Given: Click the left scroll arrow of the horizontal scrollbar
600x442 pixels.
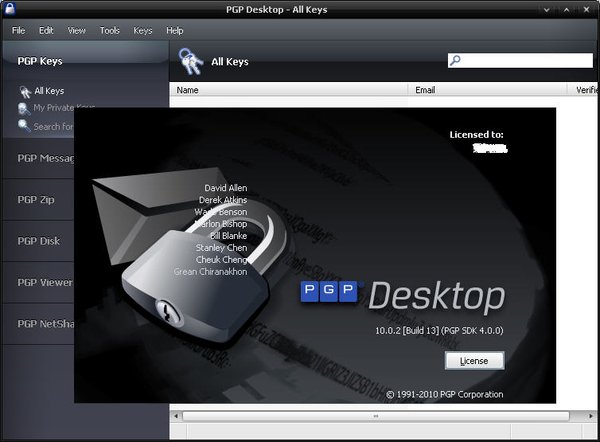Looking at the screenshot, I should point(176,416).
